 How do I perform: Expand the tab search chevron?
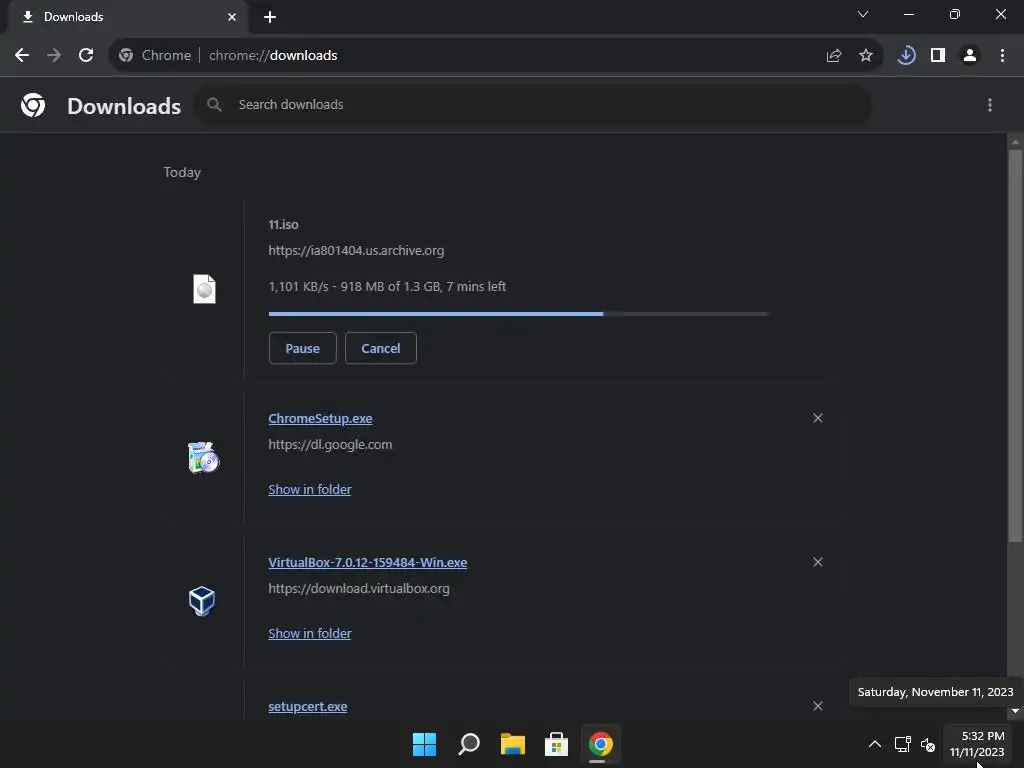coord(863,14)
